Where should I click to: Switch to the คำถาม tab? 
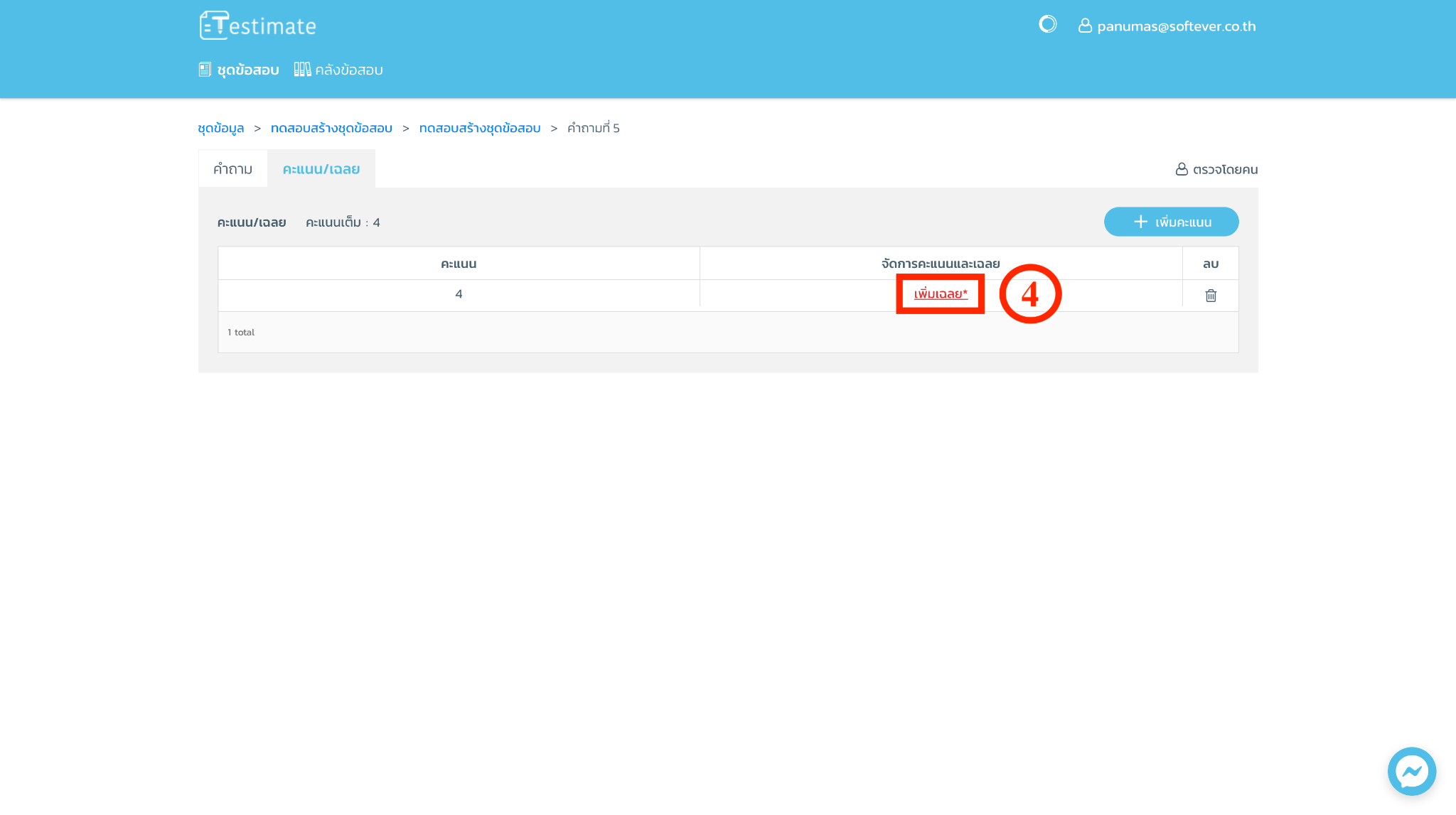(x=232, y=169)
